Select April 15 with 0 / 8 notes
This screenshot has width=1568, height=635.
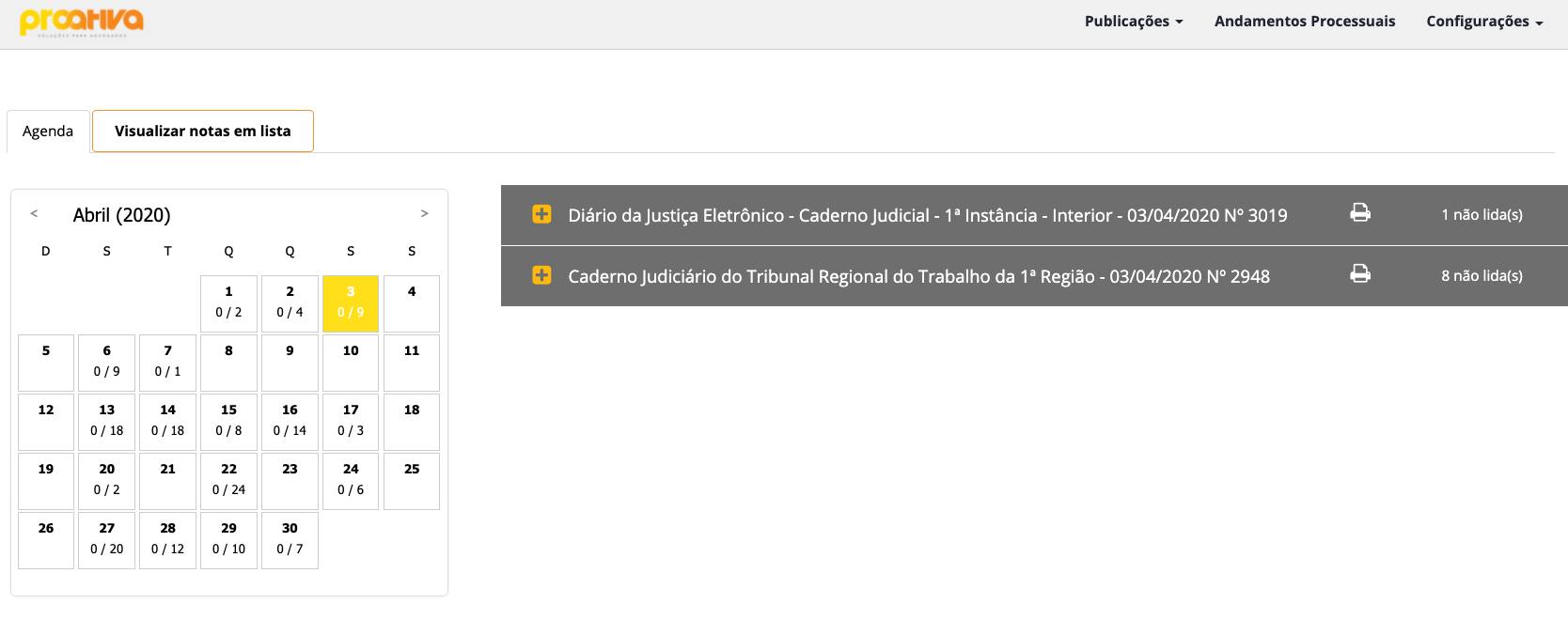pyautogui.click(x=228, y=422)
